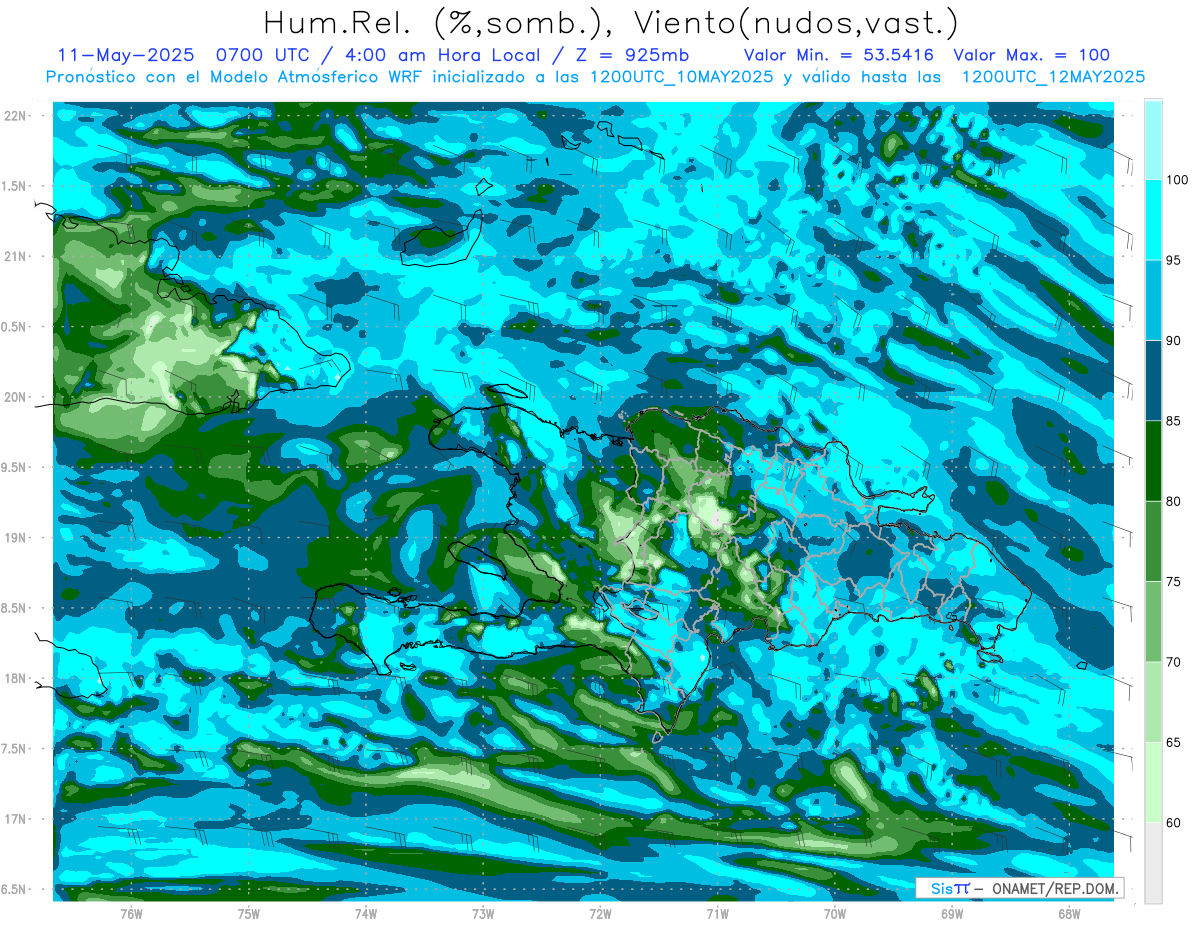Screen dimensions: 1200x927
Task: Click 'Valor Max. = 100' text
Action: 1031,55
